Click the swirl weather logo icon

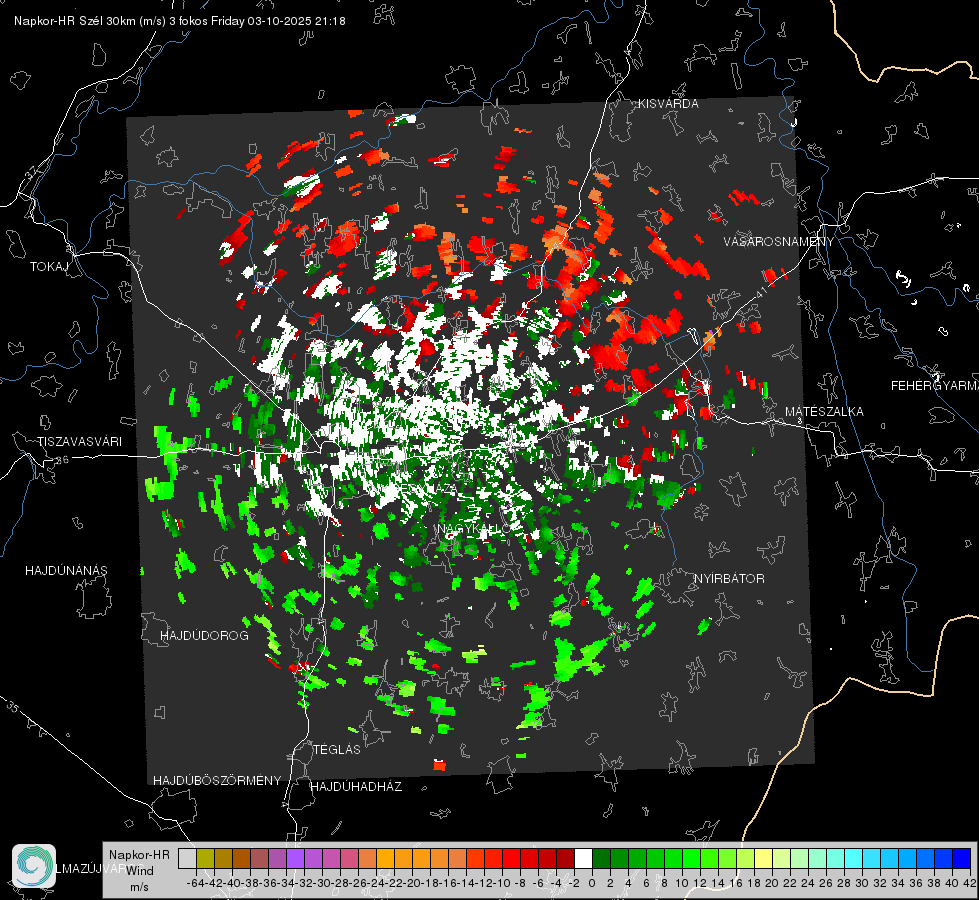tap(34, 866)
